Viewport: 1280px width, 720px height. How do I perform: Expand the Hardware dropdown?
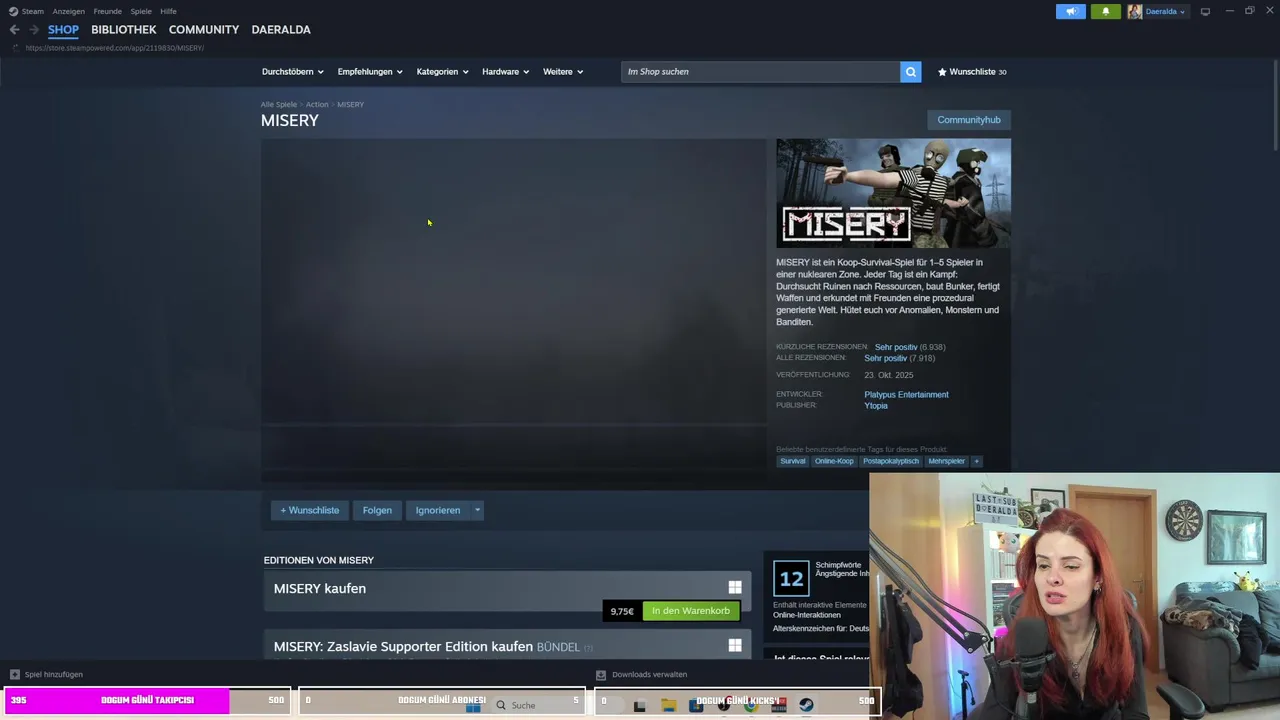coord(505,72)
